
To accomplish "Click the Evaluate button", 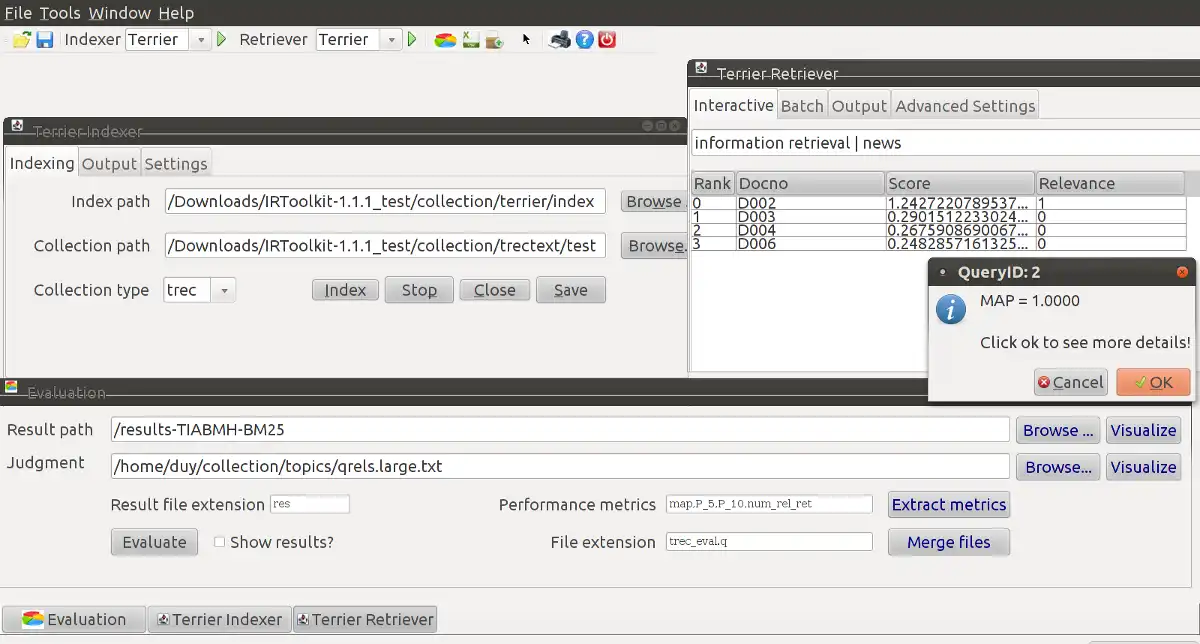I will (154, 542).
